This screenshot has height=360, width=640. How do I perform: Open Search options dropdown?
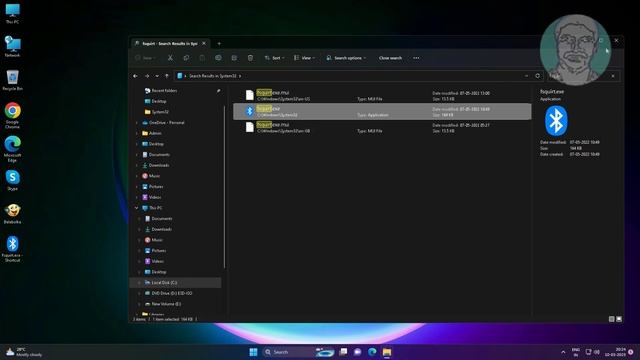[x=346, y=58]
